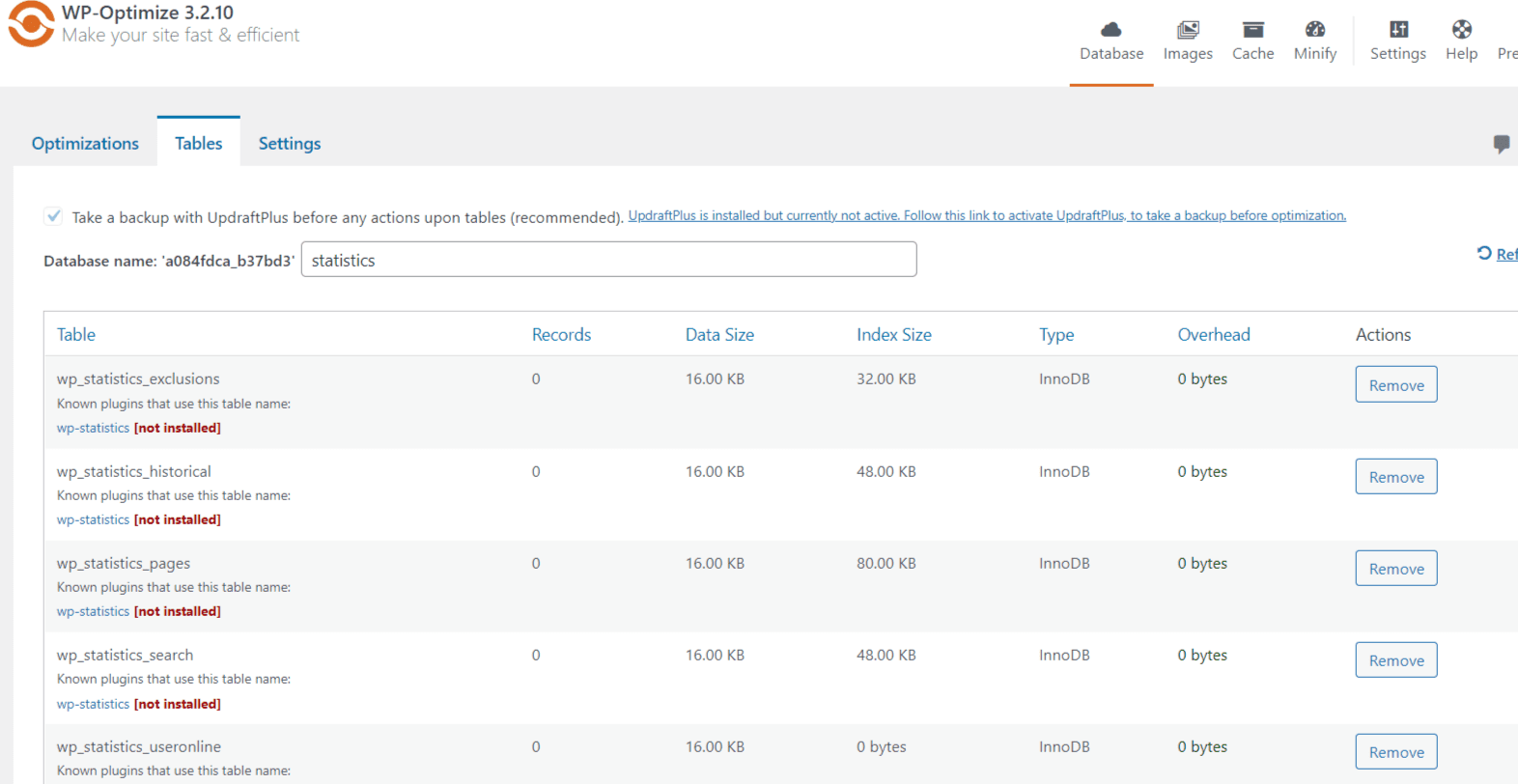
Task: Open the top Settings sliders icon
Action: tap(1397, 29)
